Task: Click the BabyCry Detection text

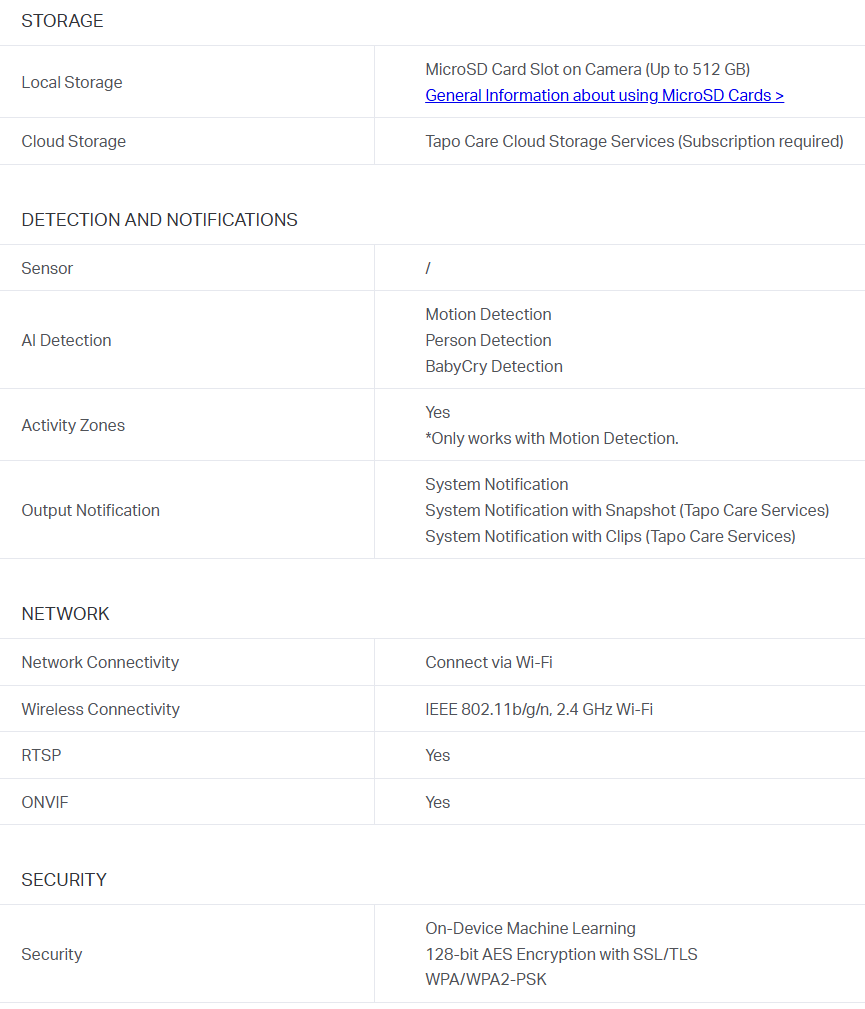Action: pyautogui.click(x=494, y=366)
